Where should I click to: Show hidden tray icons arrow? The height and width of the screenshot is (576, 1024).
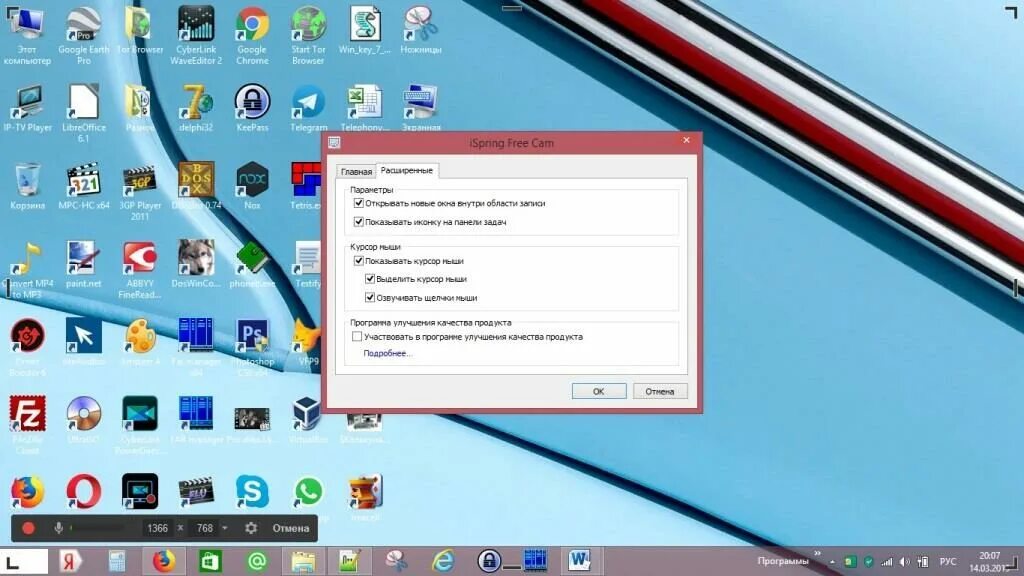(832, 562)
